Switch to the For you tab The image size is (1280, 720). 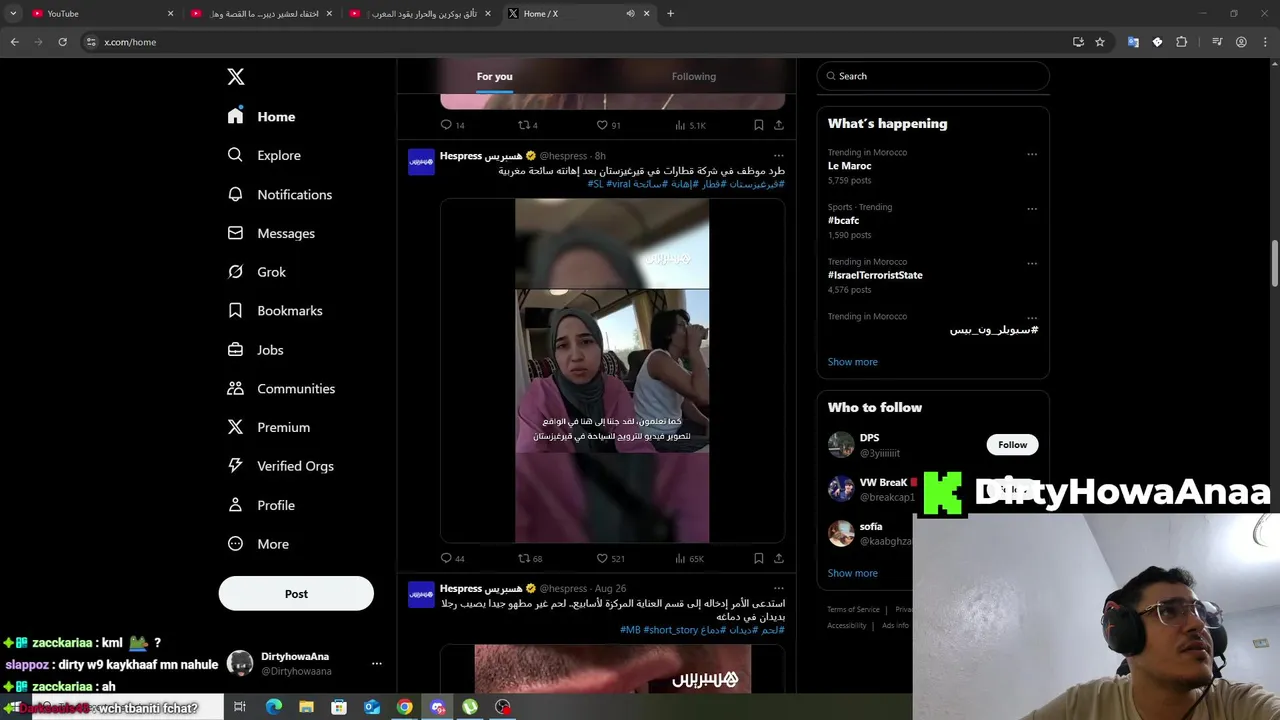[x=494, y=76]
